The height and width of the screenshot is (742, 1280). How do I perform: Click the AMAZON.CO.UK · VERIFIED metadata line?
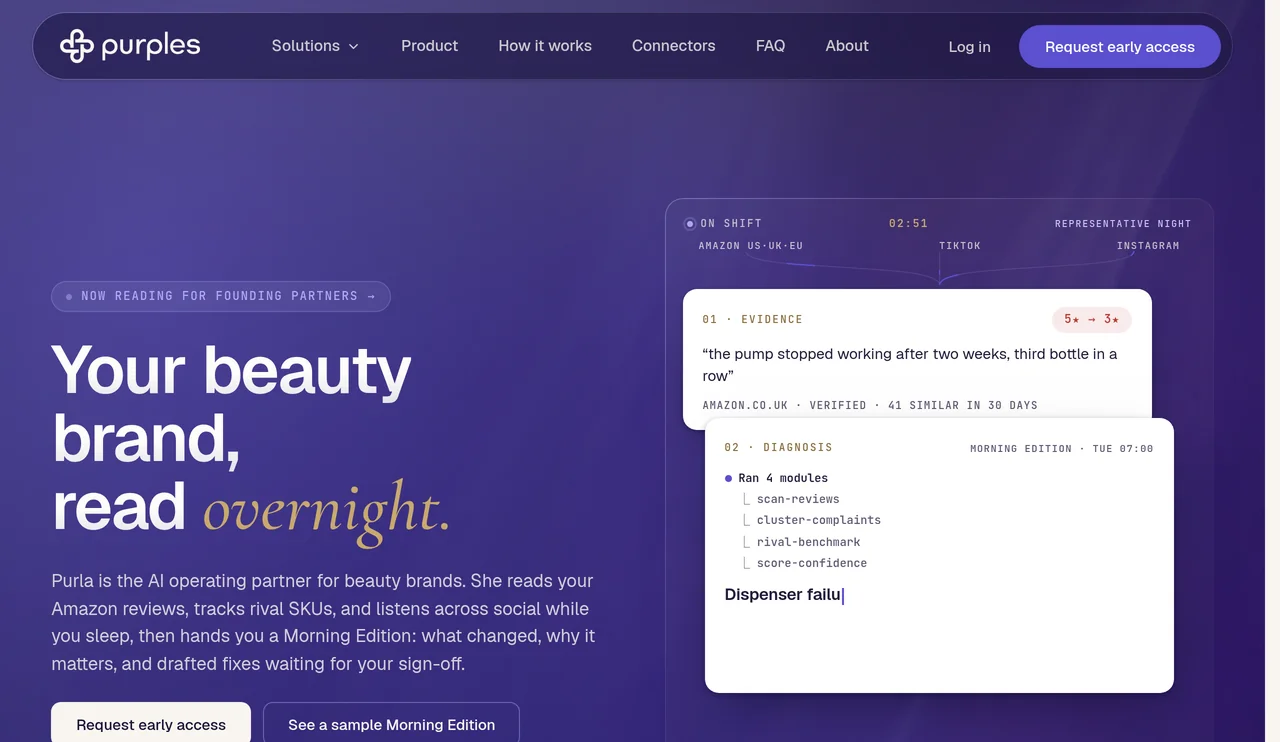(x=870, y=406)
